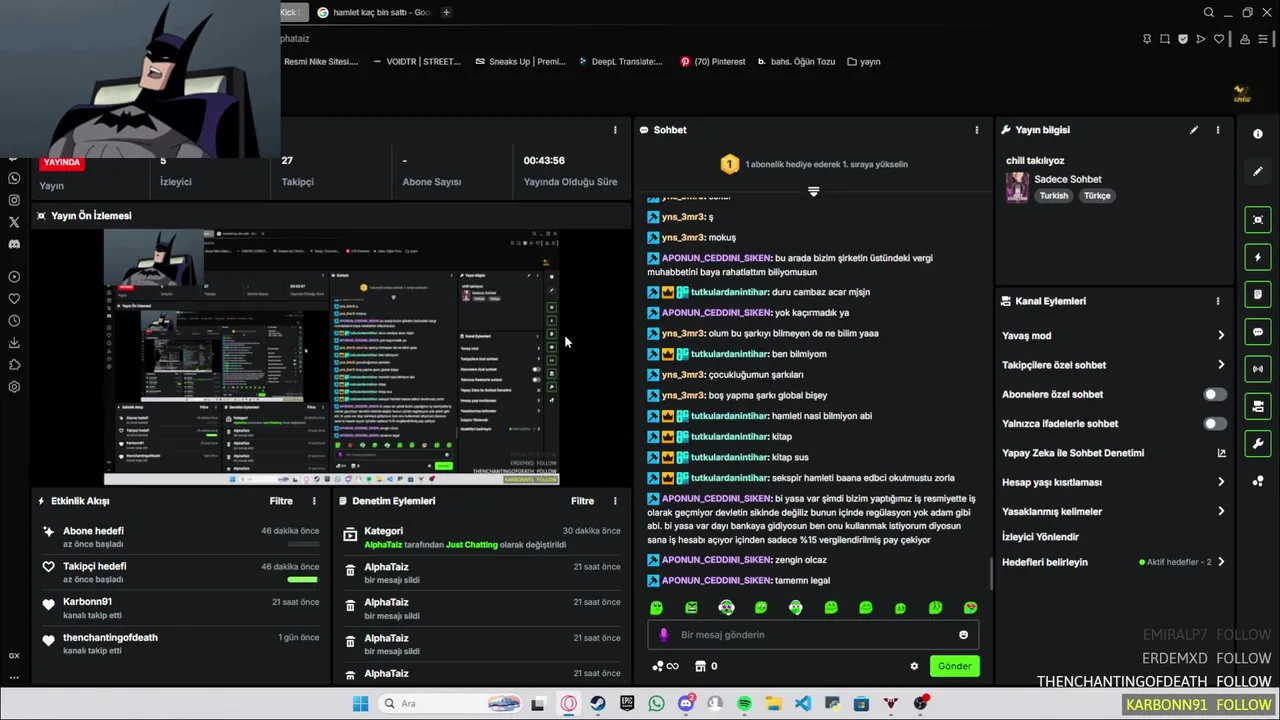The width and height of the screenshot is (1280, 720).
Task: Click the camera moderation icon in toolbar
Action: [1258, 406]
